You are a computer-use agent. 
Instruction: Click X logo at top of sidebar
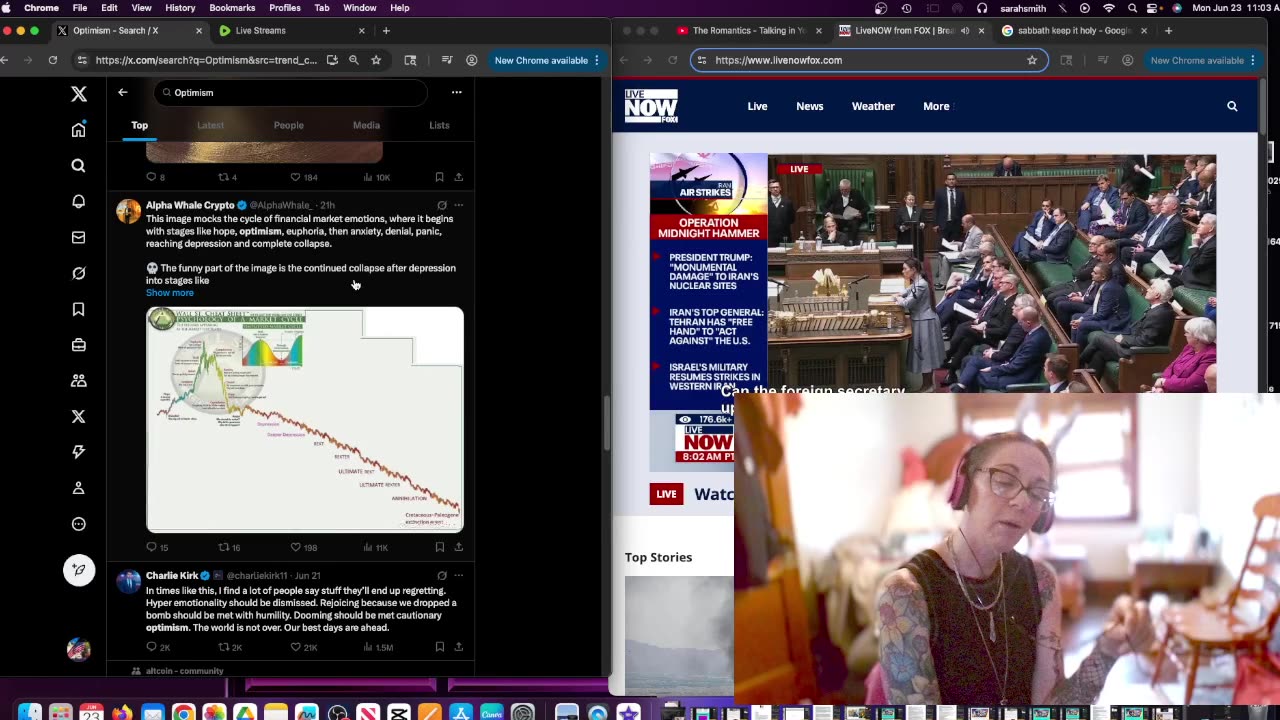point(78,94)
